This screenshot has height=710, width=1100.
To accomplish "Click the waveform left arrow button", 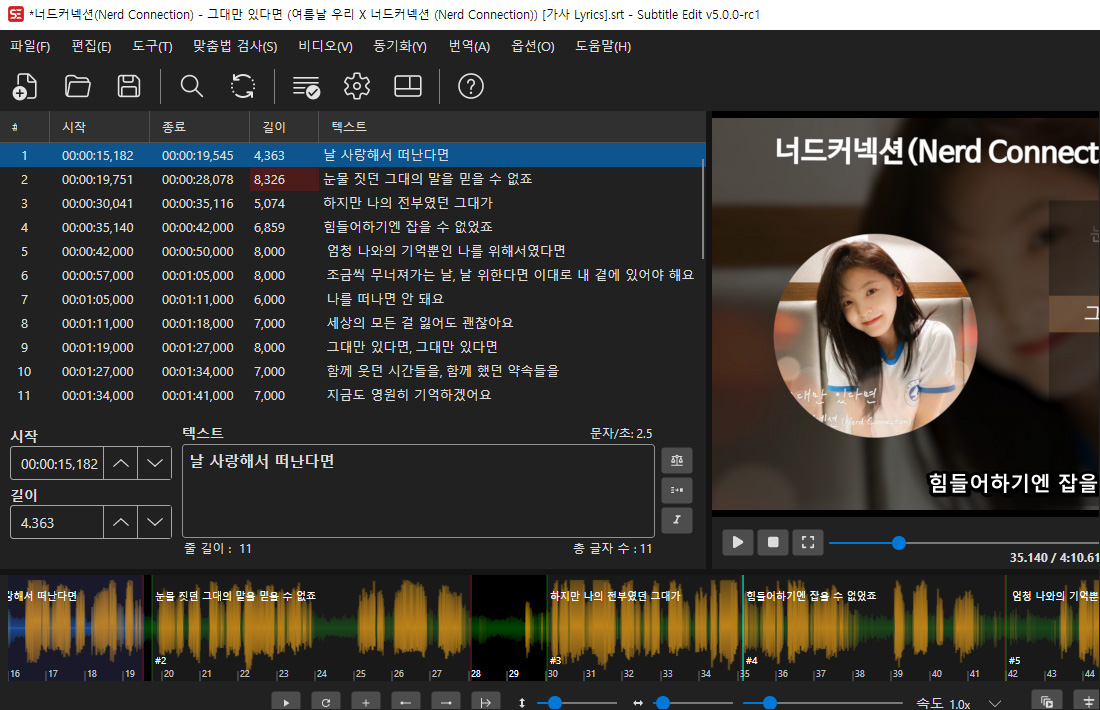I will point(405,702).
